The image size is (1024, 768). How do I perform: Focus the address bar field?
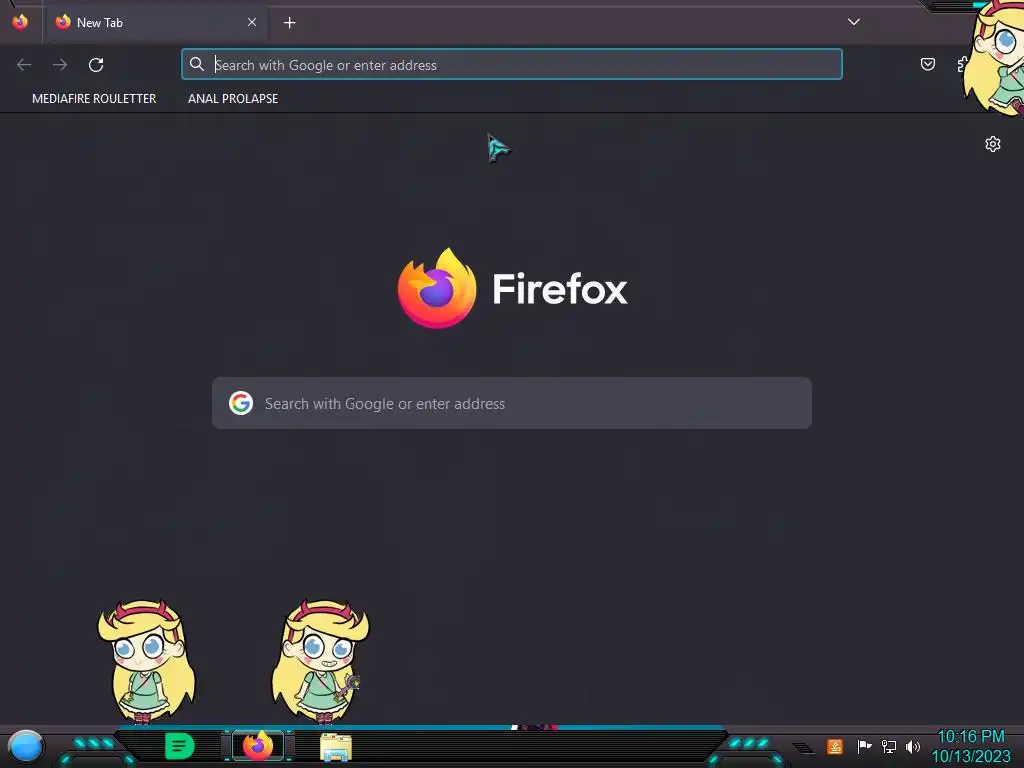click(x=511, y=65)
